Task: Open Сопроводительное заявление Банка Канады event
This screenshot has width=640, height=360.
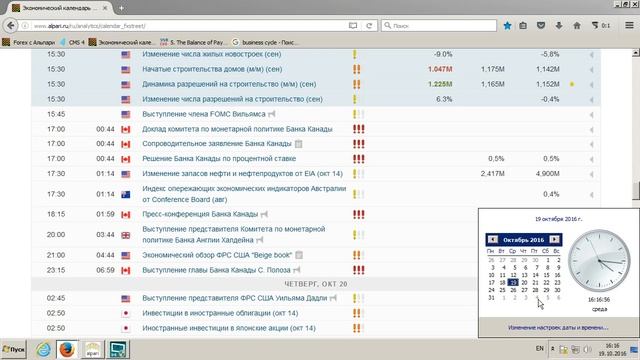Action: tap(217, 144)
